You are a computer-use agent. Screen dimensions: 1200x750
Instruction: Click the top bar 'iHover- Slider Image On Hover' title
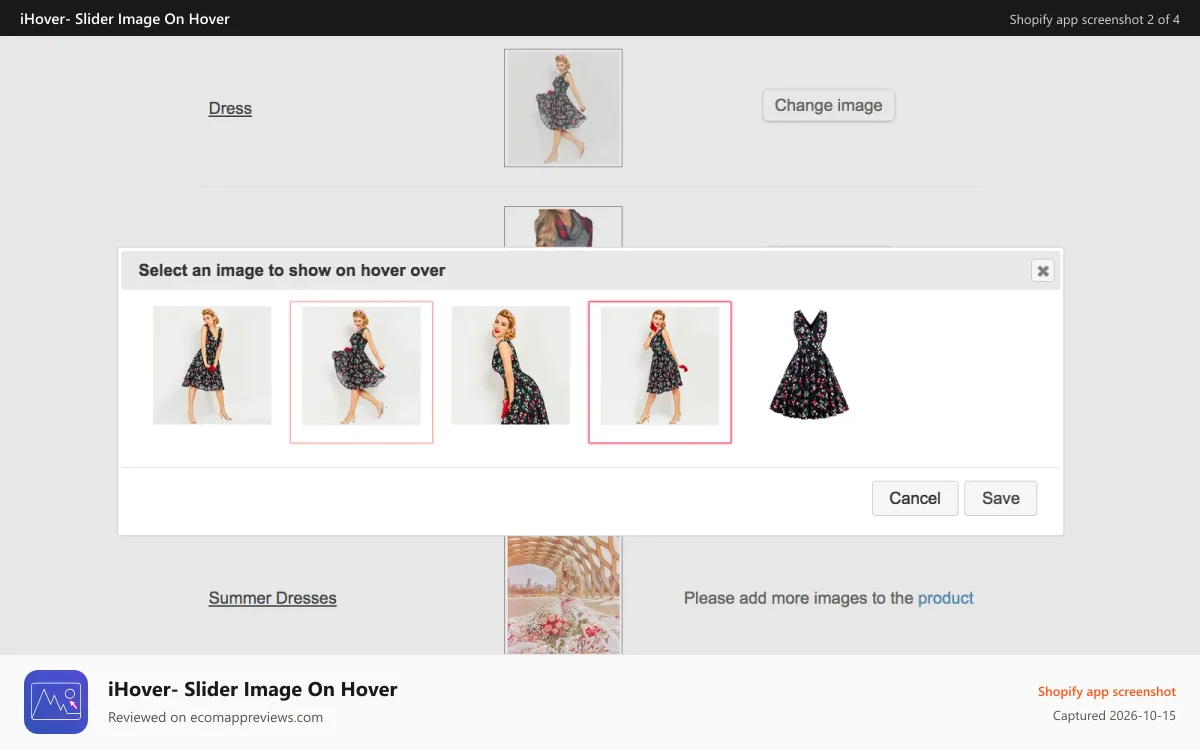(125, 19)
